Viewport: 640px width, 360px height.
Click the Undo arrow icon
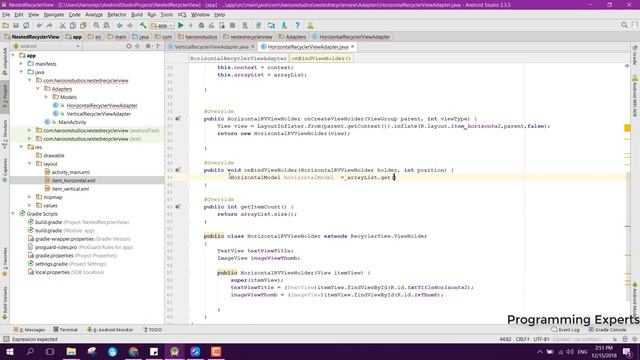tap(39, 25)
